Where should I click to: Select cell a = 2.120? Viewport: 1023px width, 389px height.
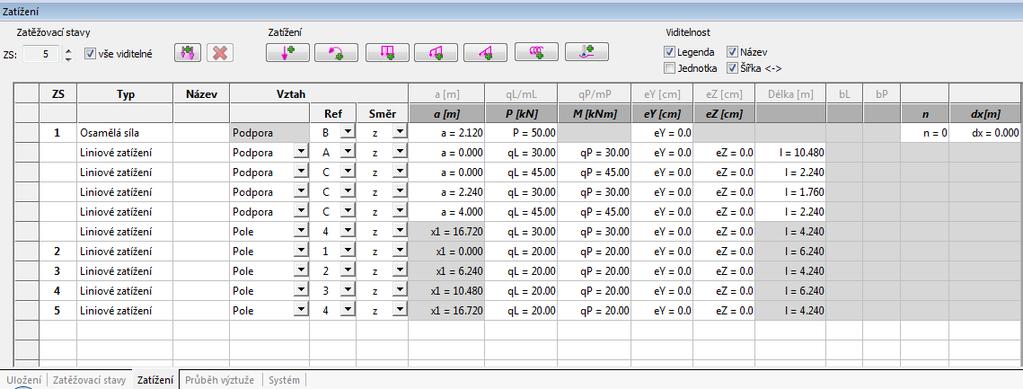point(446,132)
